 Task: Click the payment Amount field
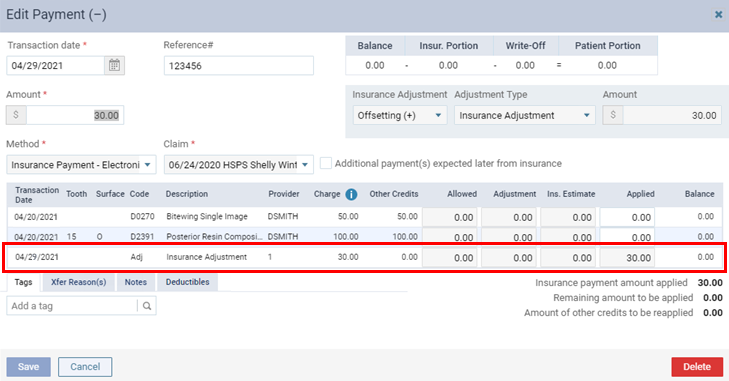point(75,115)
